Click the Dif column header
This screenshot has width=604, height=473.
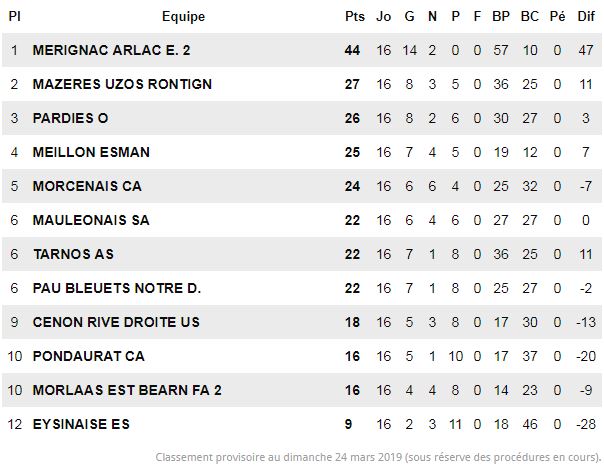point(586,17)
